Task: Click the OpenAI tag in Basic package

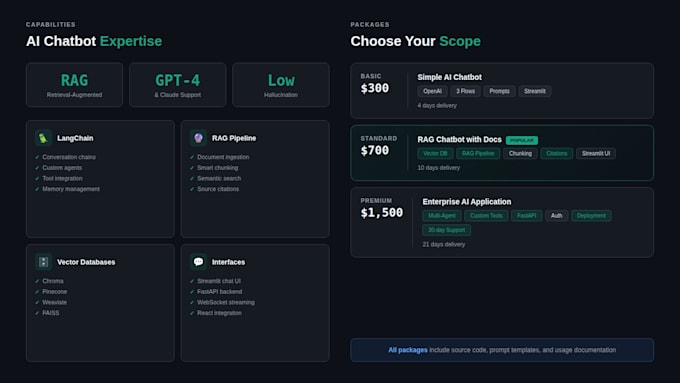Action: click(x=432, y=91)
